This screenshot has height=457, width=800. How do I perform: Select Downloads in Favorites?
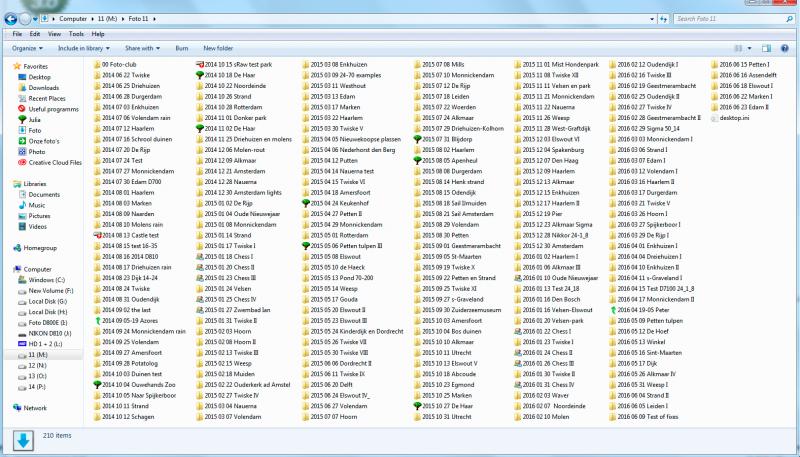point(43,88)
